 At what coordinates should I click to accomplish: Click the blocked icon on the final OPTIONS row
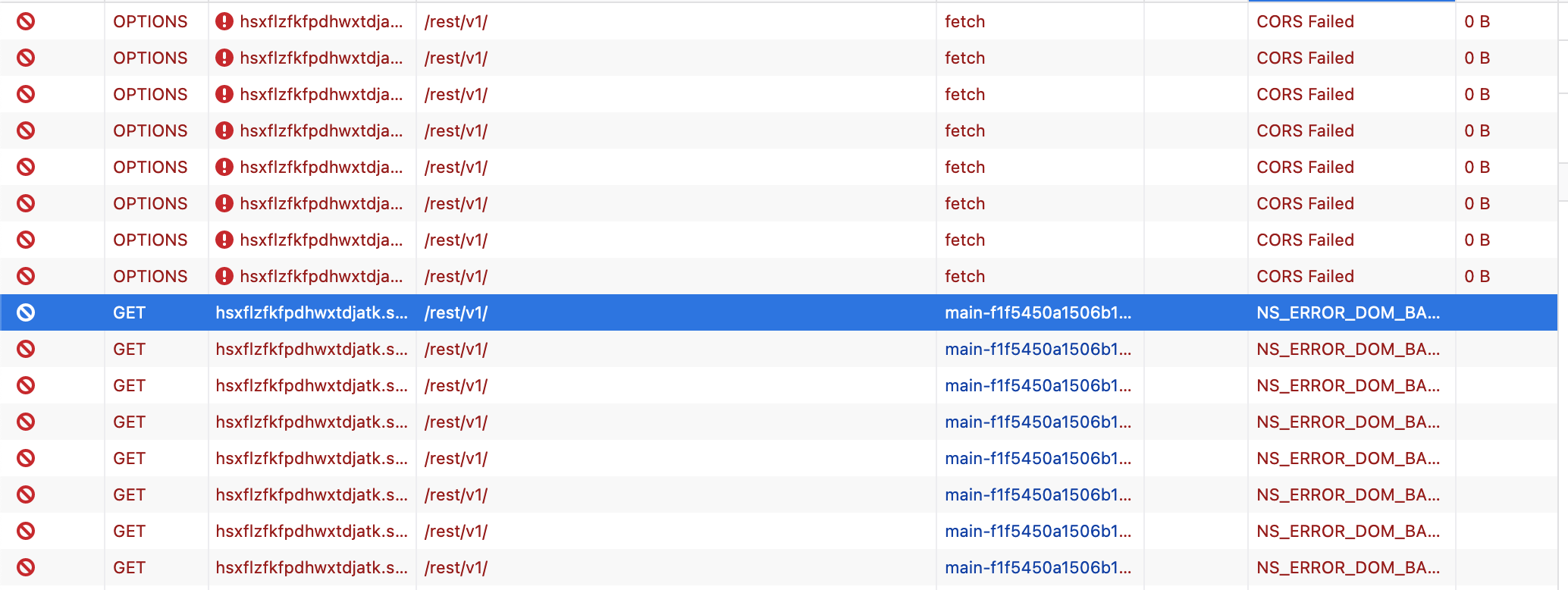pyautogui.click(x=27, y=276)
